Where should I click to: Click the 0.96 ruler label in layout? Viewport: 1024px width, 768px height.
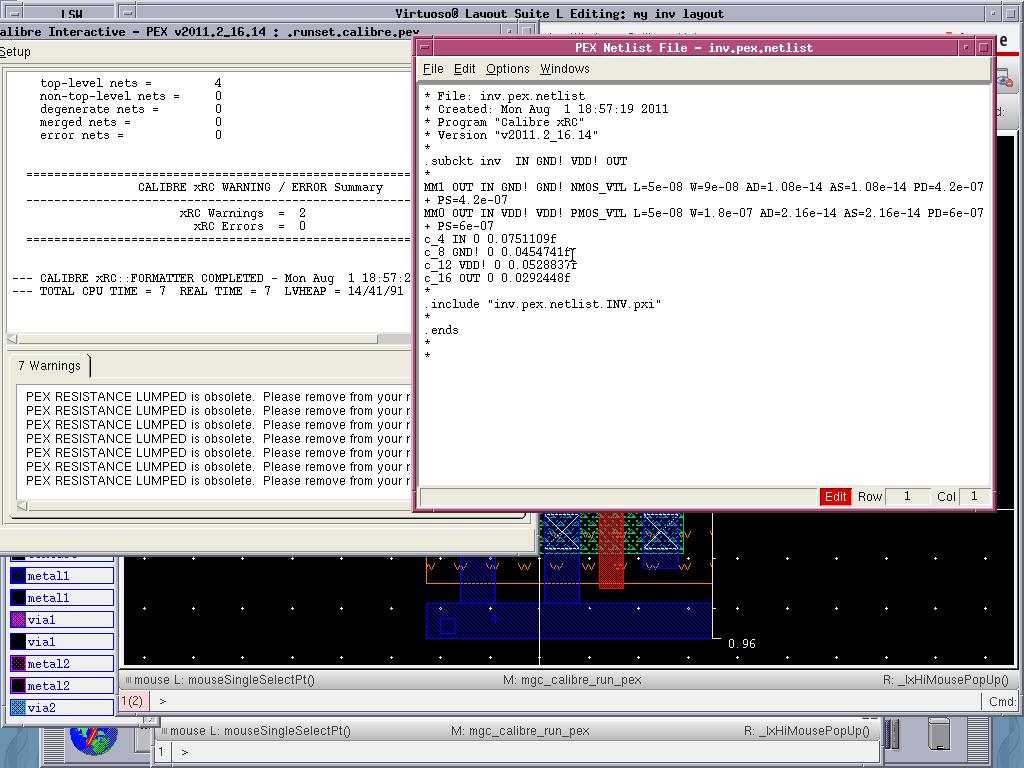point(742,644)
